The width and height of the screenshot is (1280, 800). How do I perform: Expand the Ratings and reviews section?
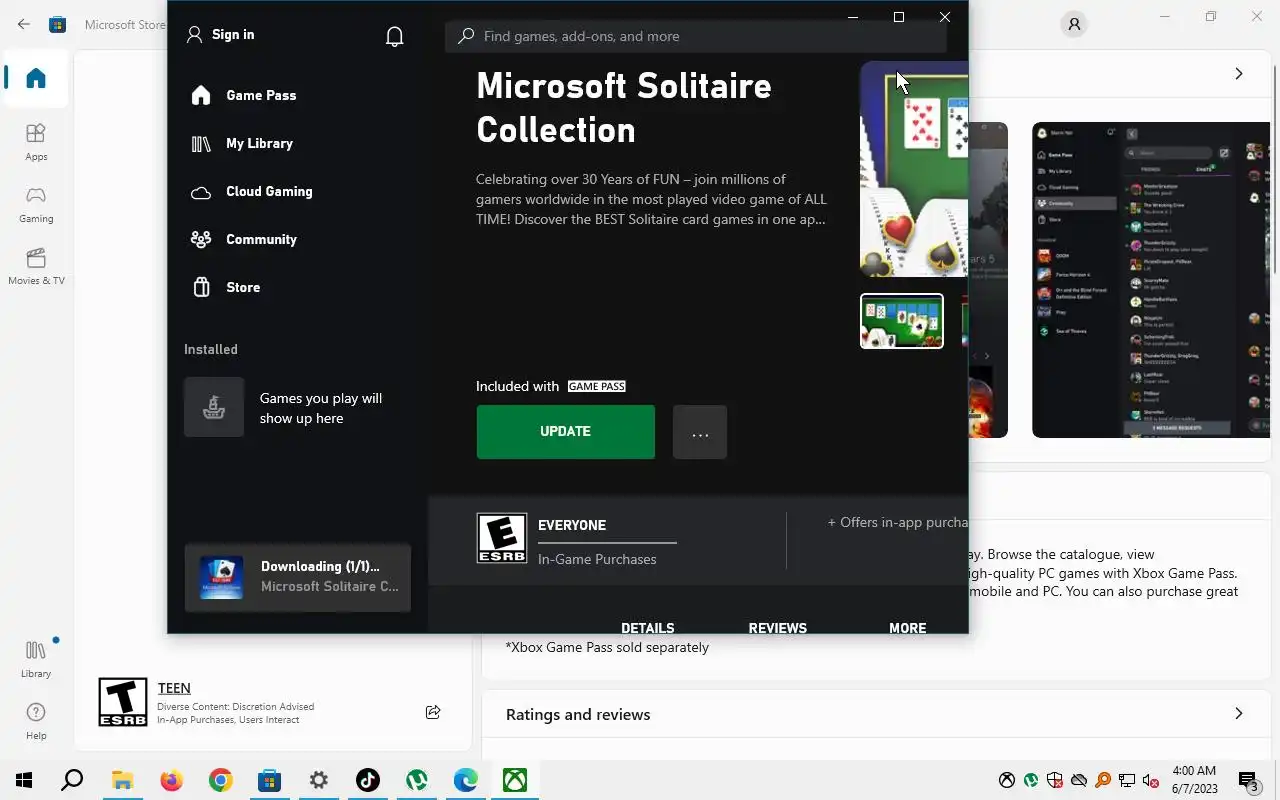(x=1239, y=714)
